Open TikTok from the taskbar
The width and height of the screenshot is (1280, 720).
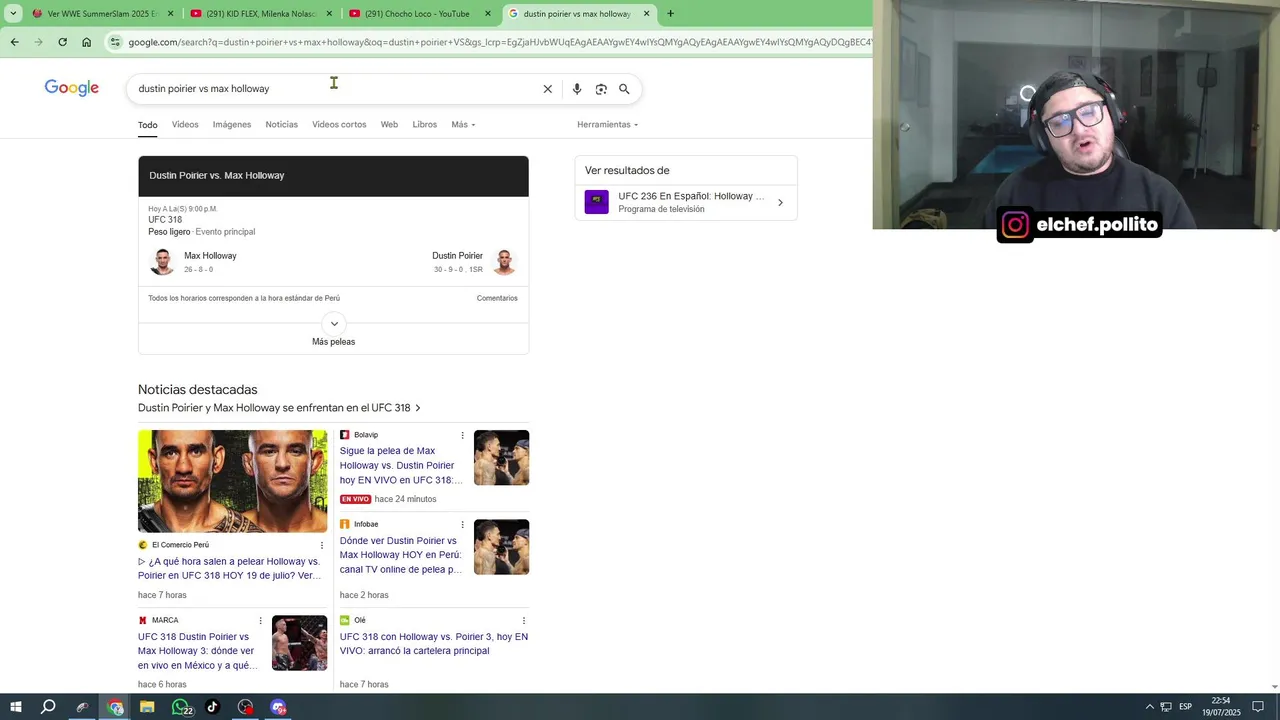[x=212, y=707]
